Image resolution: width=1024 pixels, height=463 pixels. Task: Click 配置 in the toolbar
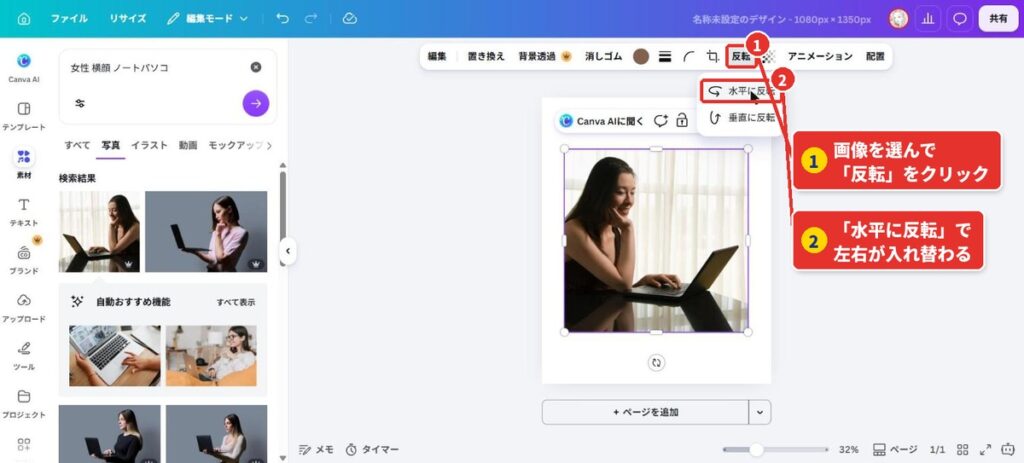875,57
